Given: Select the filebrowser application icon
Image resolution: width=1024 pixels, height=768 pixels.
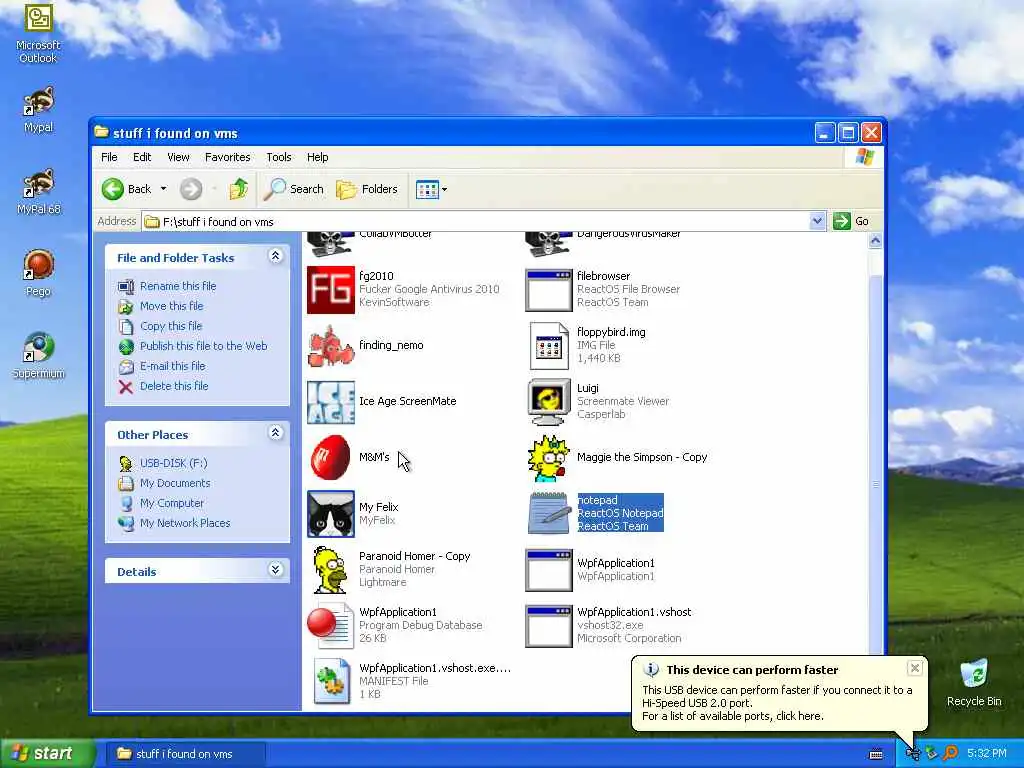Looking at the screenshot, I should (549, 290).
